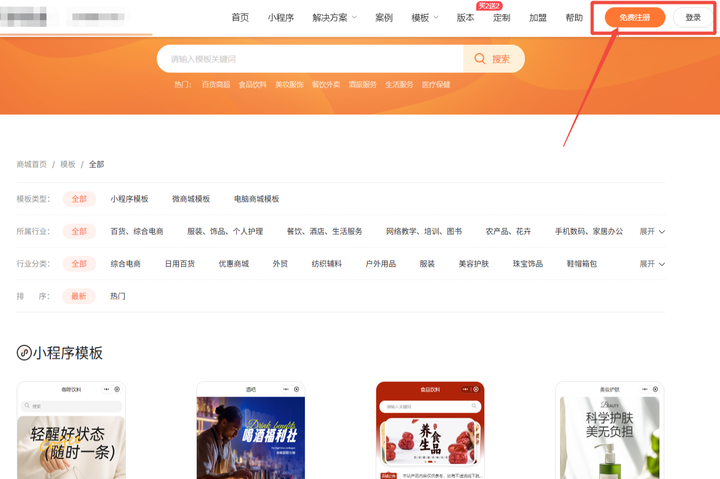Open 定制 in top navigation
This screenshot has height=479, width=720.
click(x=501, y=17)
